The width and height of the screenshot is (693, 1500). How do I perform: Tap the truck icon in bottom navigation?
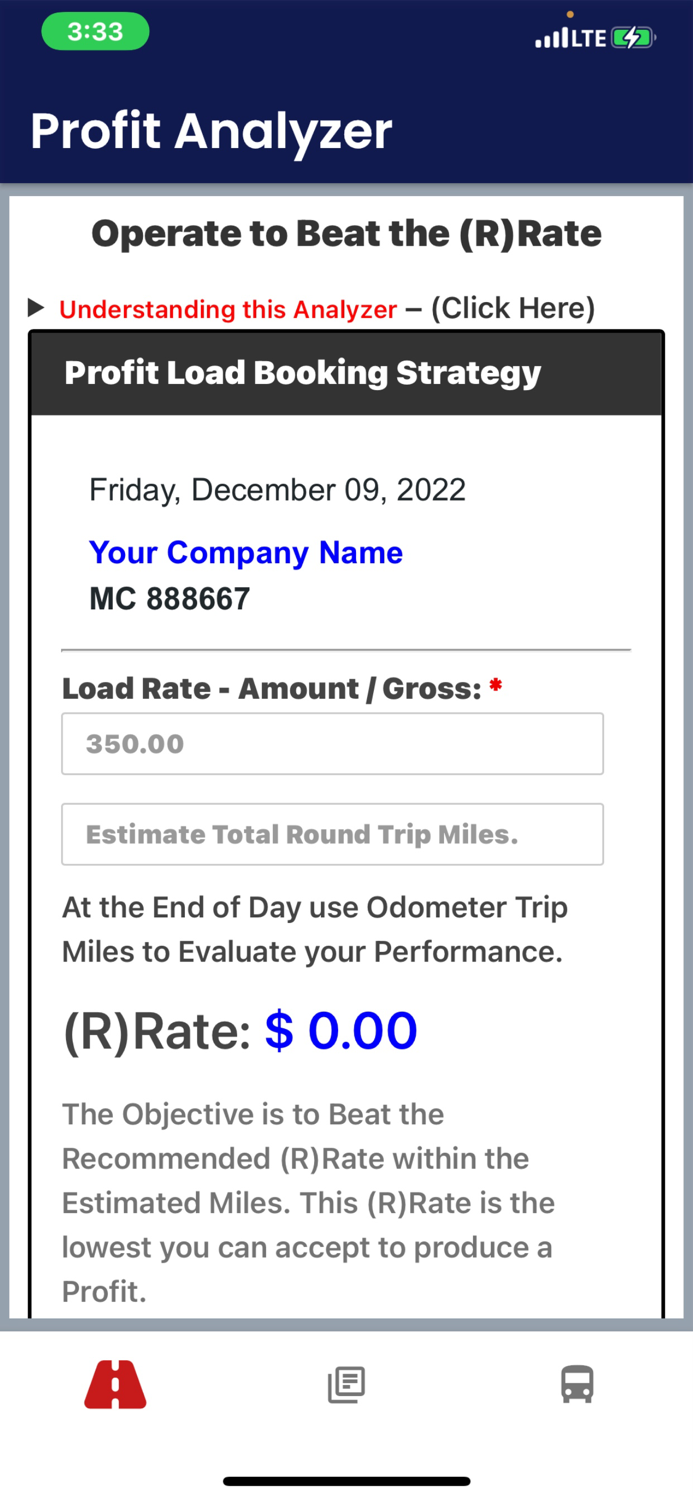coord(577,1384)
